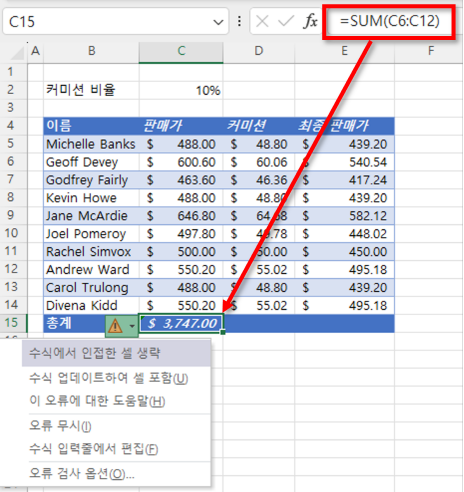Click the 60.06 commission cell

(x=259, y=162)
